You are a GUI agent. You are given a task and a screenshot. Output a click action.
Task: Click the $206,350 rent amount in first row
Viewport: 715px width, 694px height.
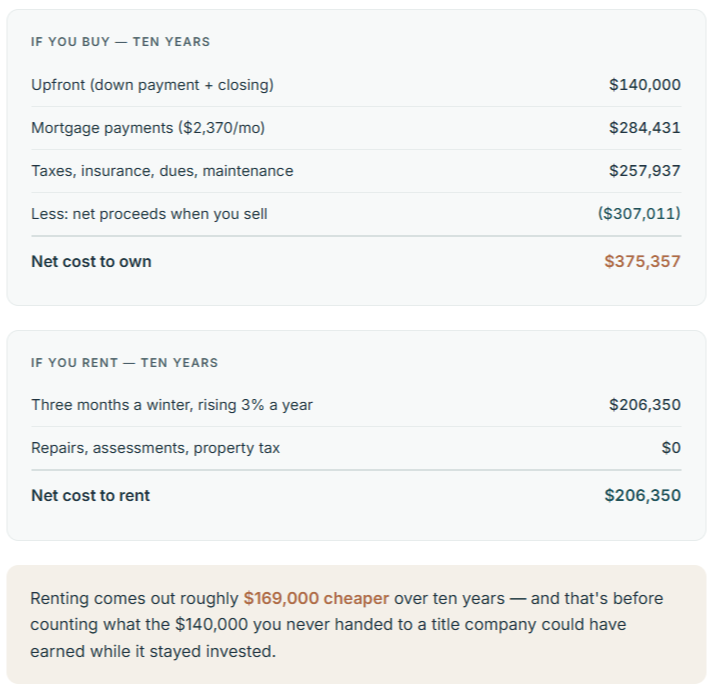click(645, 405)
